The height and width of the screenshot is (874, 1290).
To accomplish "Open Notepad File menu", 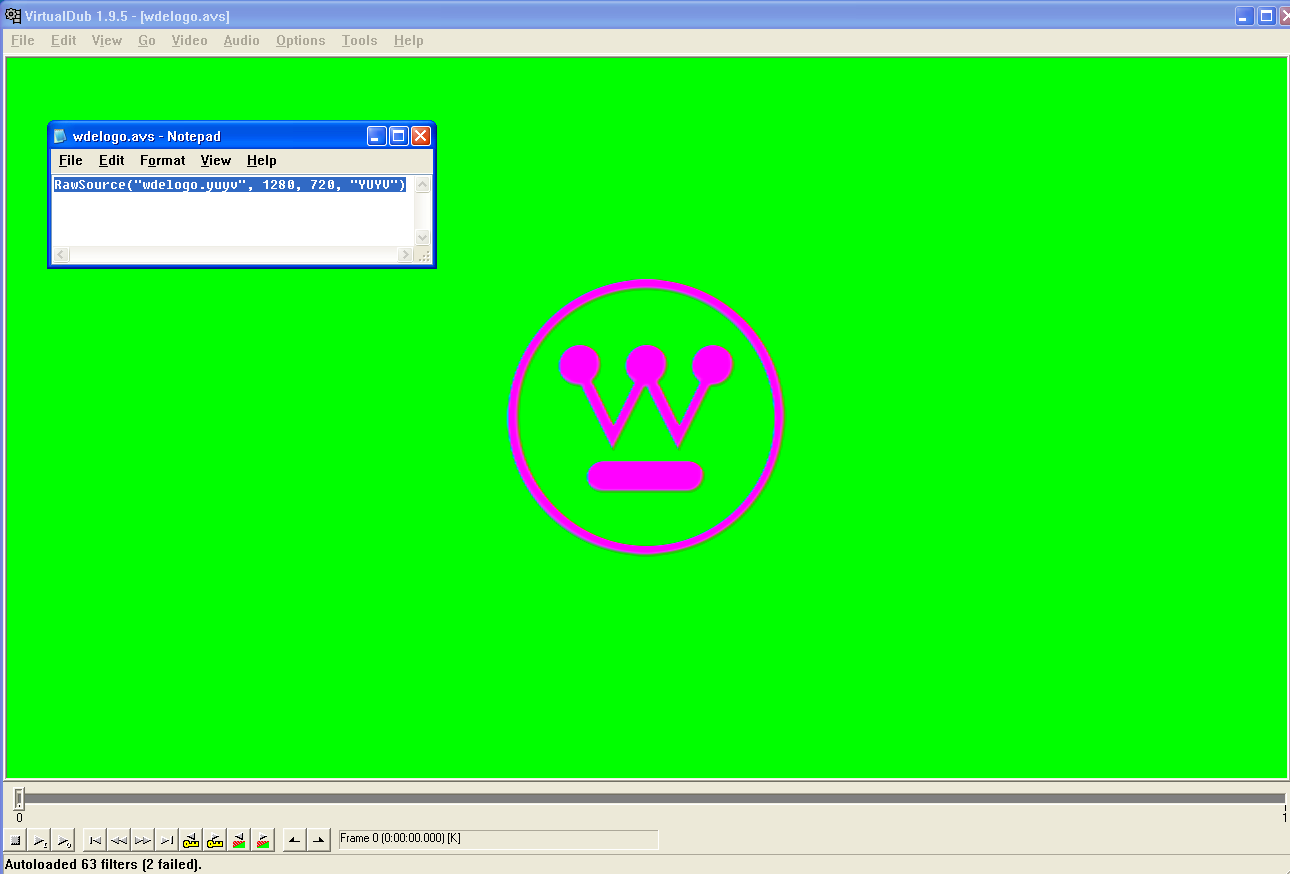I will click(x=71, y=160).
